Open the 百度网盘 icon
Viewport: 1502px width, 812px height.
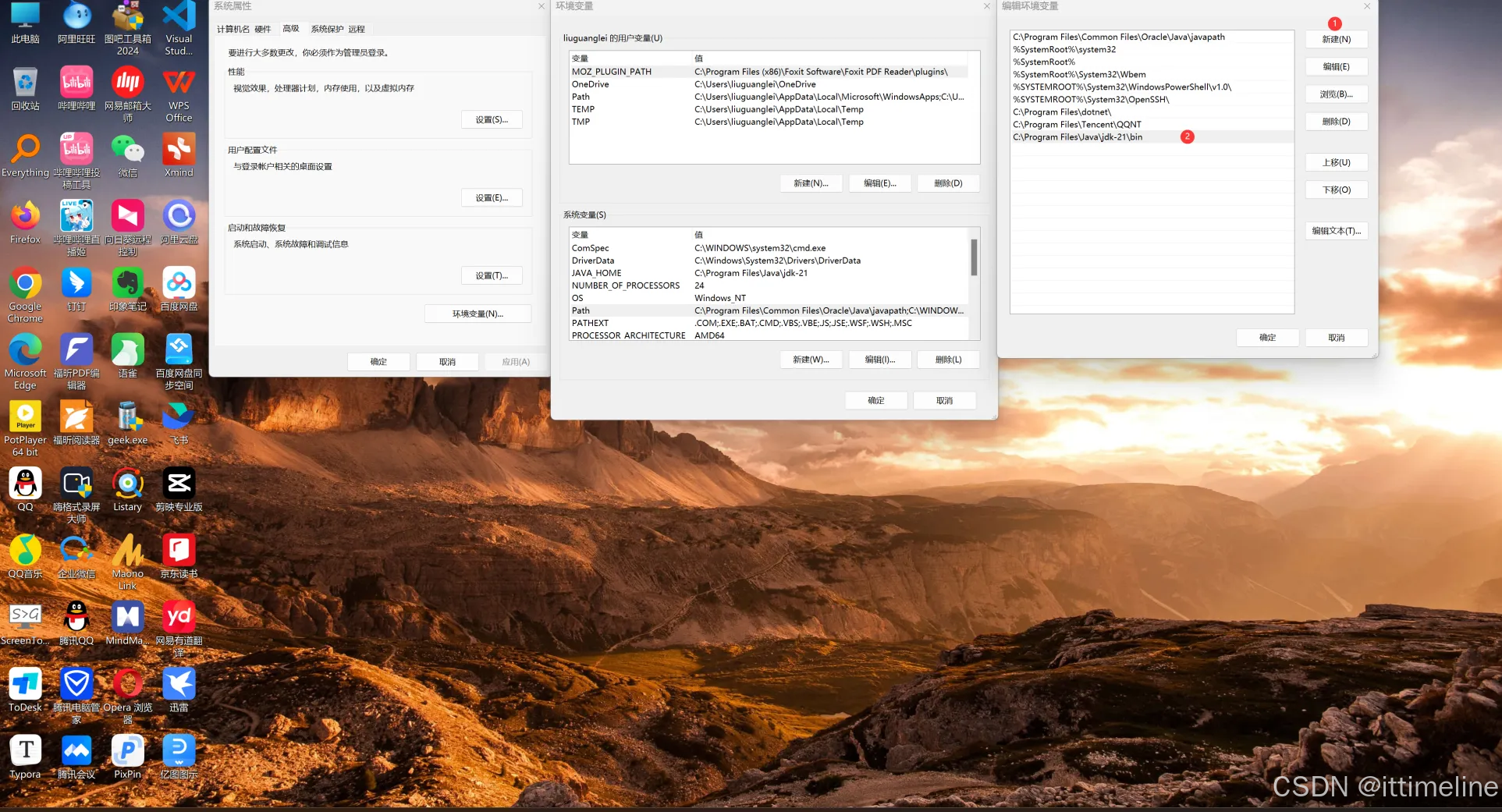(179, 289)
